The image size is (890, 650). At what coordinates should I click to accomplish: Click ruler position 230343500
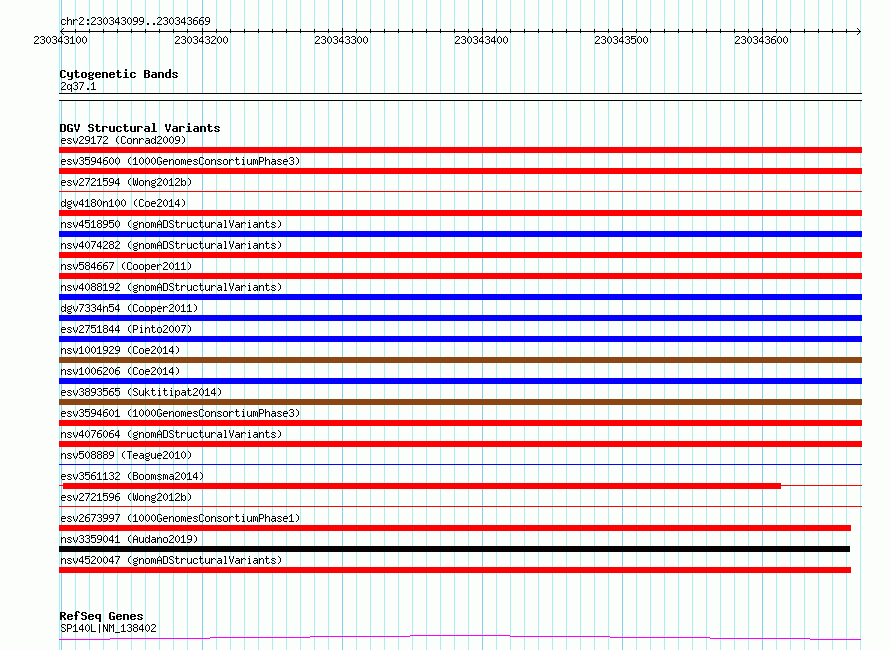click(622, 40)
